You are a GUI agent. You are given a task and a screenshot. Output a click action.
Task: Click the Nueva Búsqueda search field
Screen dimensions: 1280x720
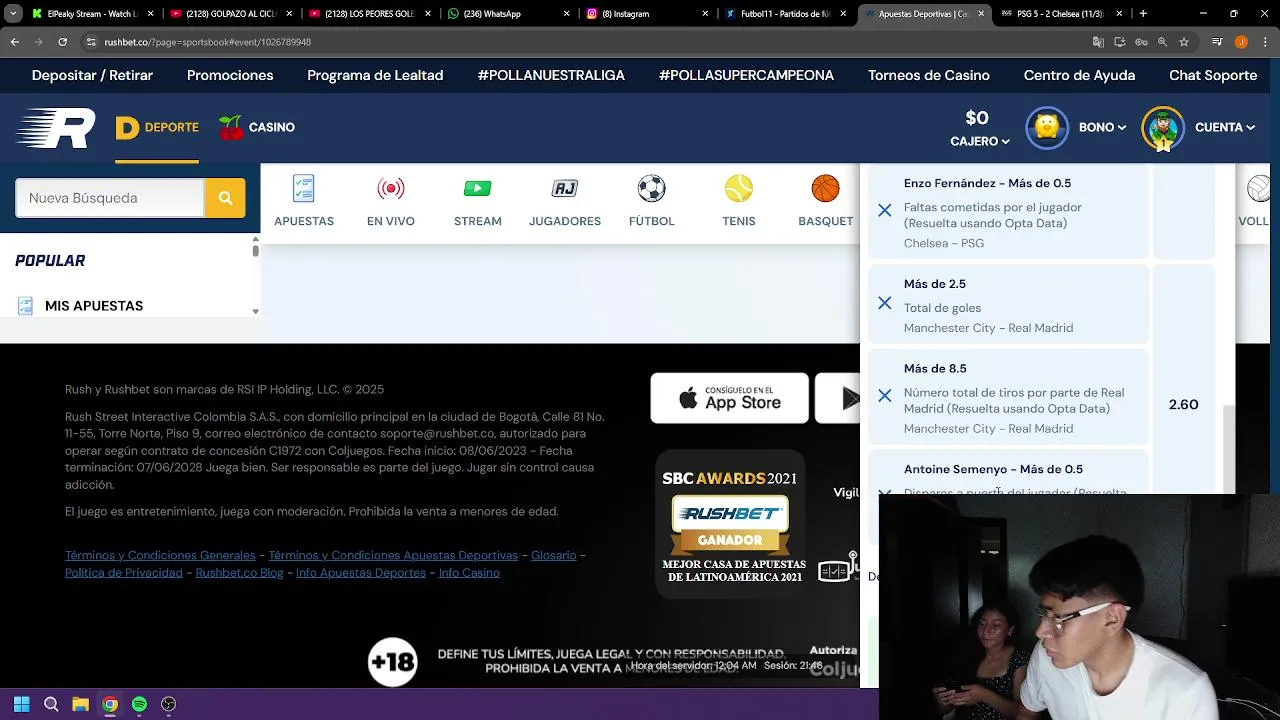coord(110,198)
